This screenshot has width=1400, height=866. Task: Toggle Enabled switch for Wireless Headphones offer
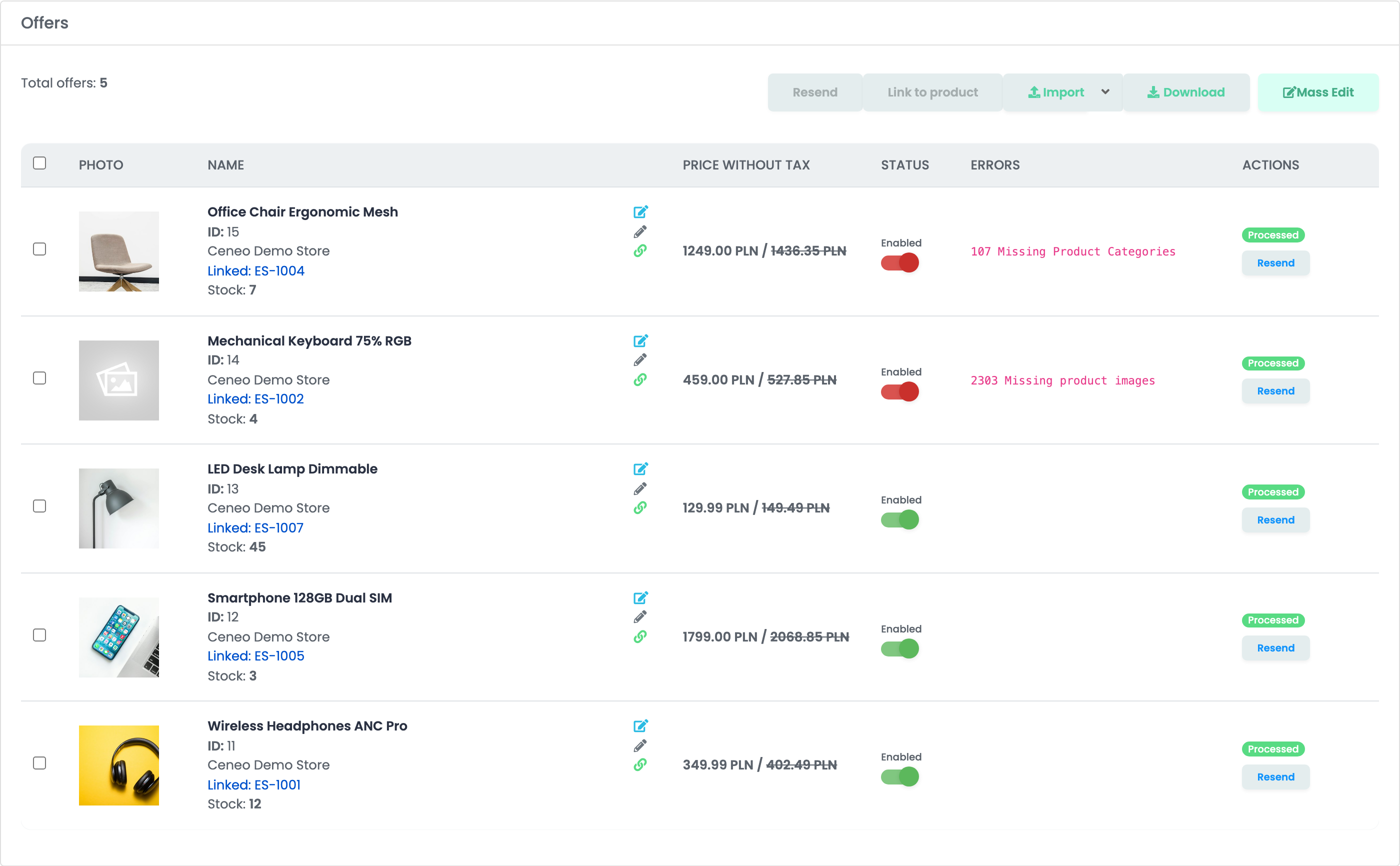(899, 777)
